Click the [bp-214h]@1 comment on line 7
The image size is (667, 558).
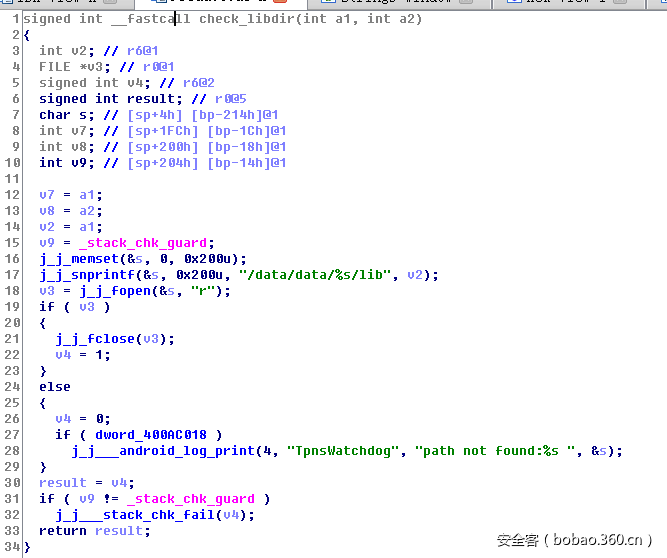[234, 115]
